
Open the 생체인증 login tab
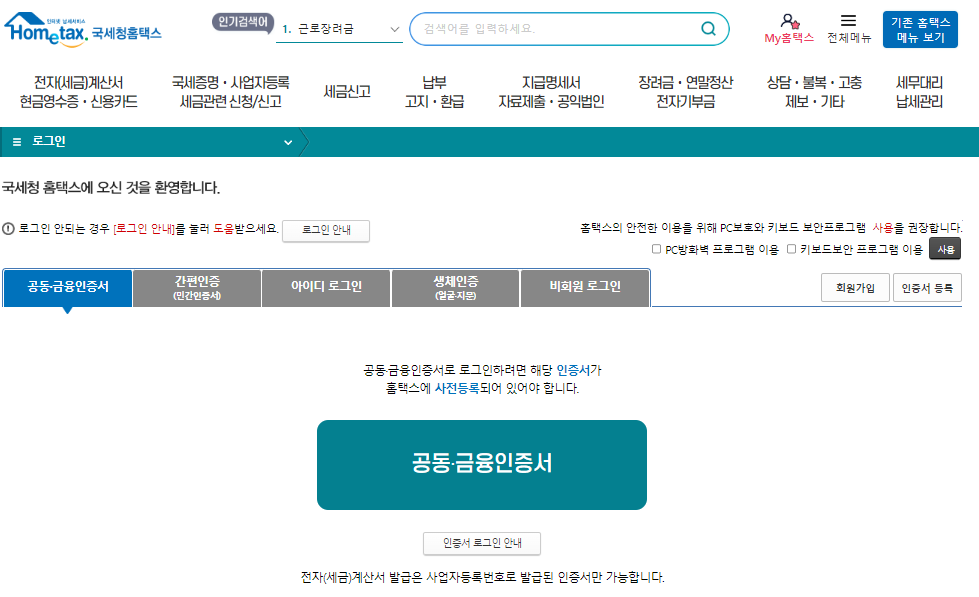[454, 287]
